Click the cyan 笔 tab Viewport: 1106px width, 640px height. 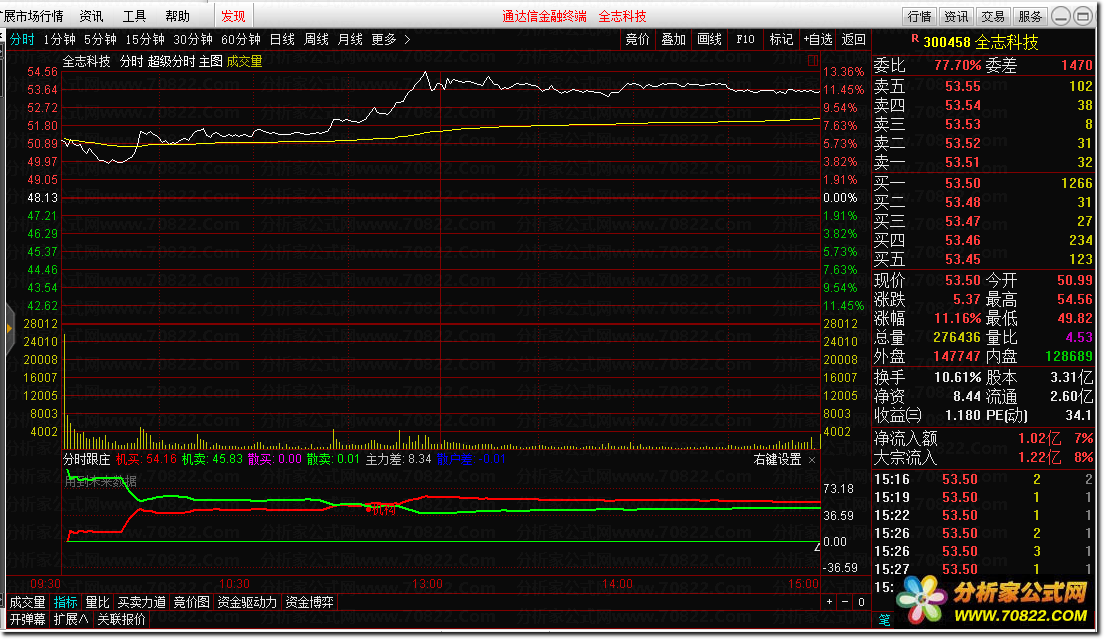click(884, 620)
